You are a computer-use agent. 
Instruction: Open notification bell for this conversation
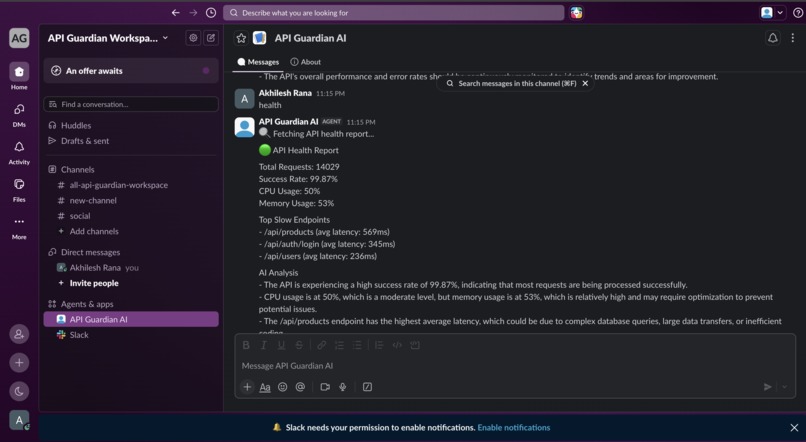(x=773, y=38)
